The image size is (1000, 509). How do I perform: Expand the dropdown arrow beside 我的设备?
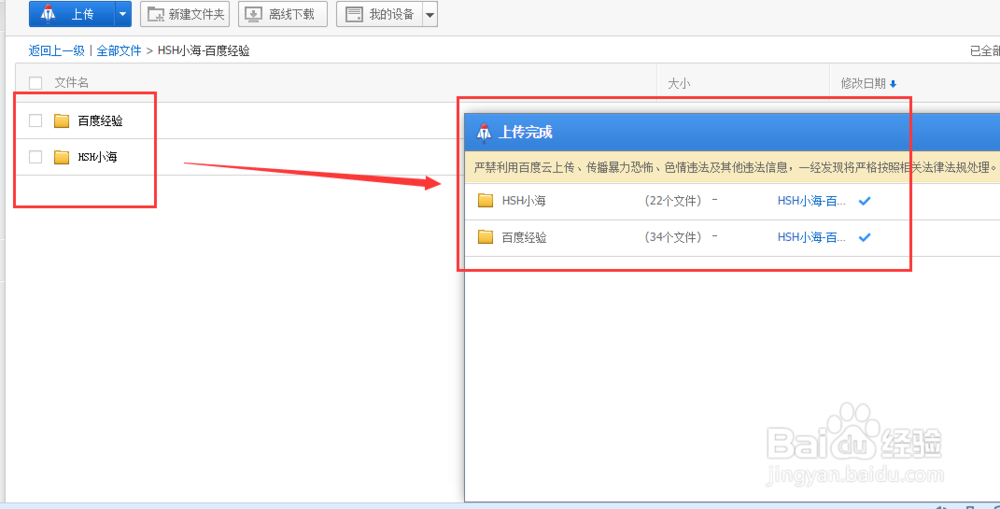click(x=430, y=14)
